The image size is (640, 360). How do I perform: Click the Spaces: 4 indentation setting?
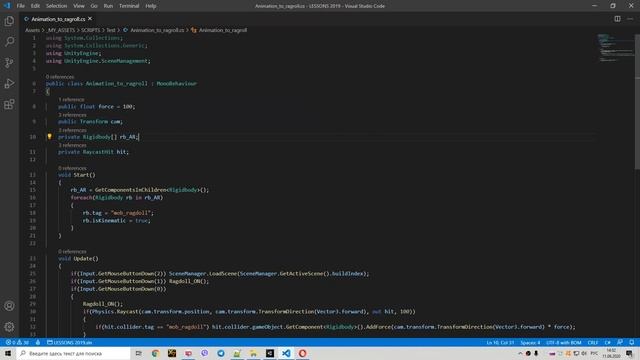click(530, 342)
